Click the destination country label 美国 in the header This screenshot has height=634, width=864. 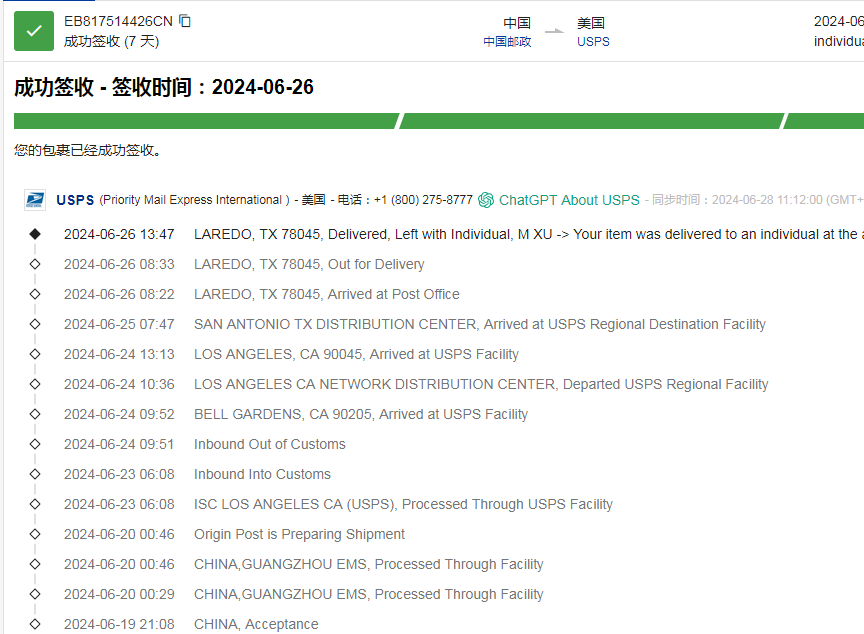(x=591, y=23)
